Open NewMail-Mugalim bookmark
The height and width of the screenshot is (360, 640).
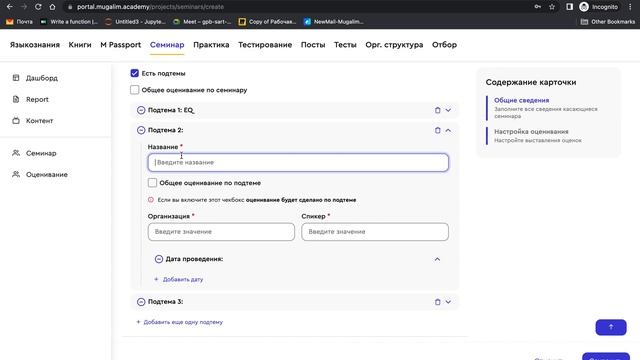pyautogui.click(x=333, y=22)
